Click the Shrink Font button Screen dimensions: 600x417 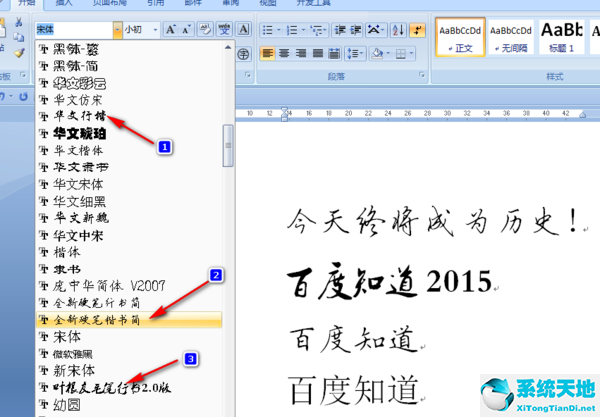pyautogui.click(x=186, y=29)
